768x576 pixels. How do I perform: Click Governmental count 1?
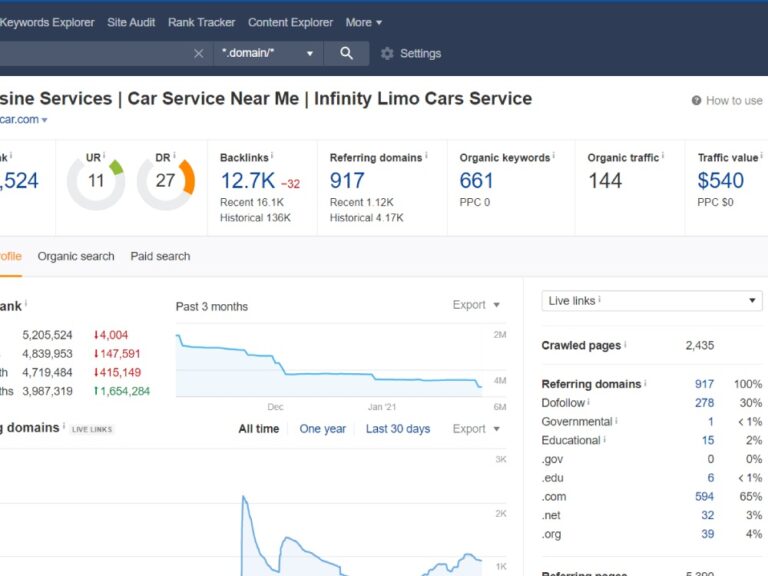[x=711, y=422]
